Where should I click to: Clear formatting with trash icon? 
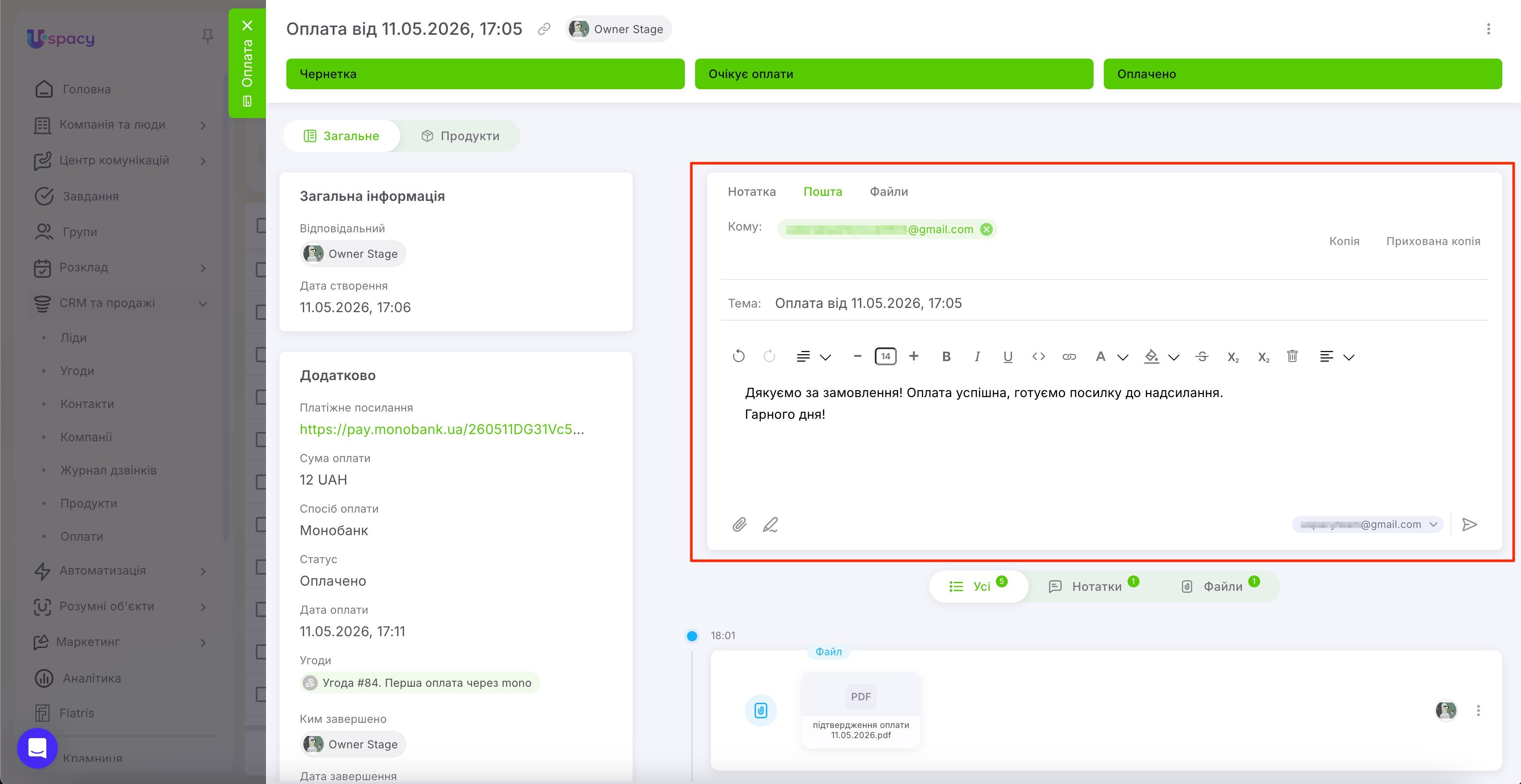pyautogui.click(x=1292, y=356)
